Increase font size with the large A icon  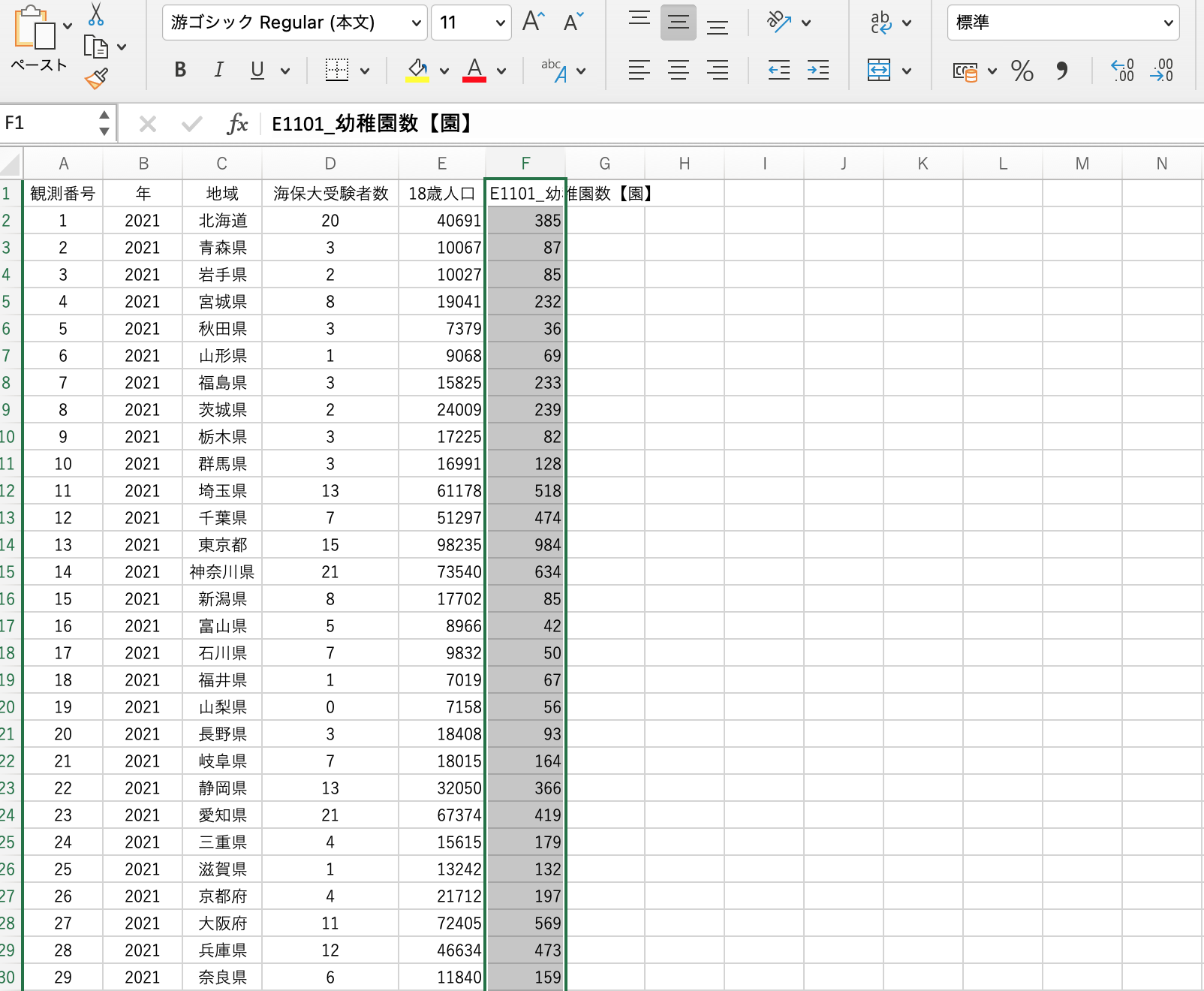coord(533,22)
